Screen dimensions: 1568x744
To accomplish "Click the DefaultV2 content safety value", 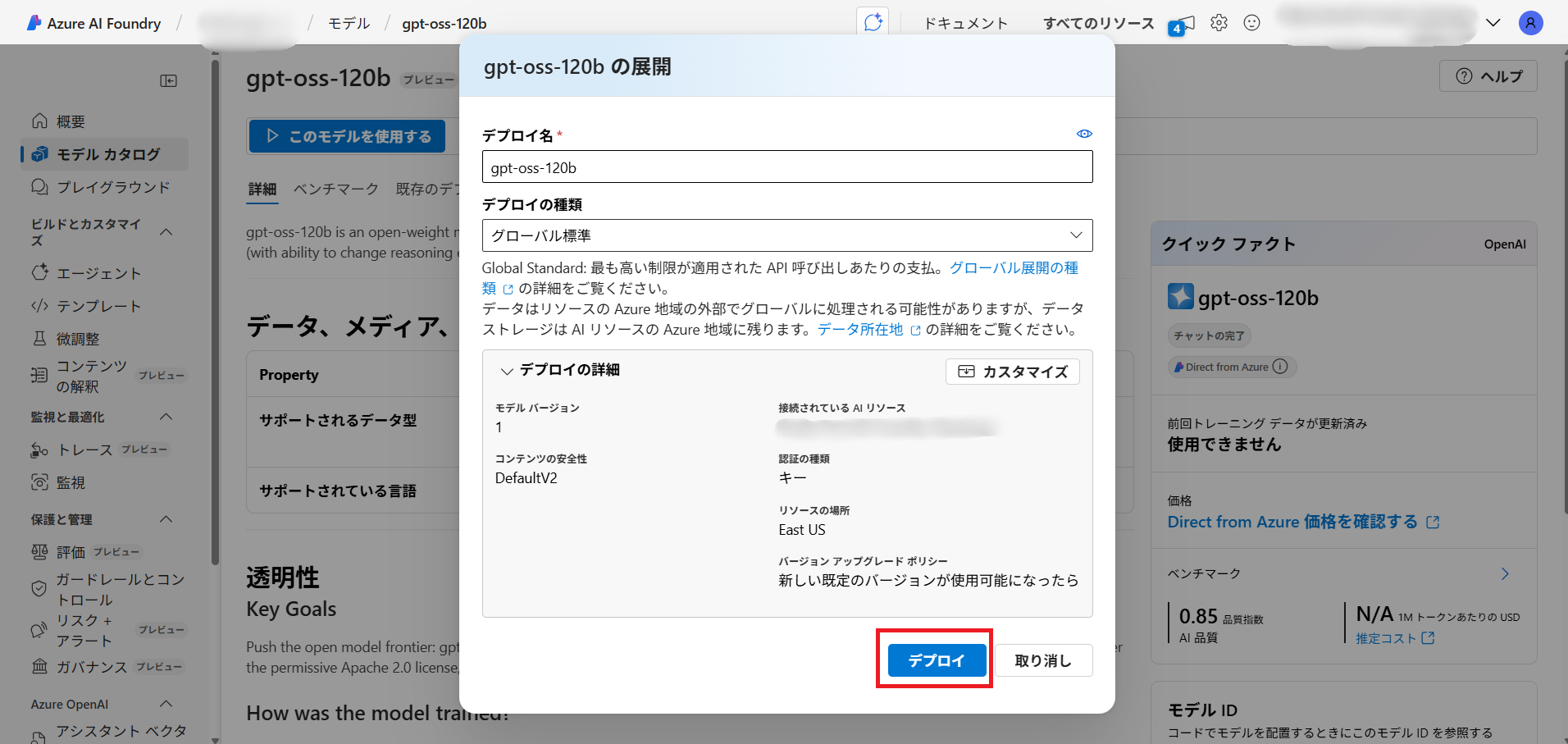I will pos(526,478).
